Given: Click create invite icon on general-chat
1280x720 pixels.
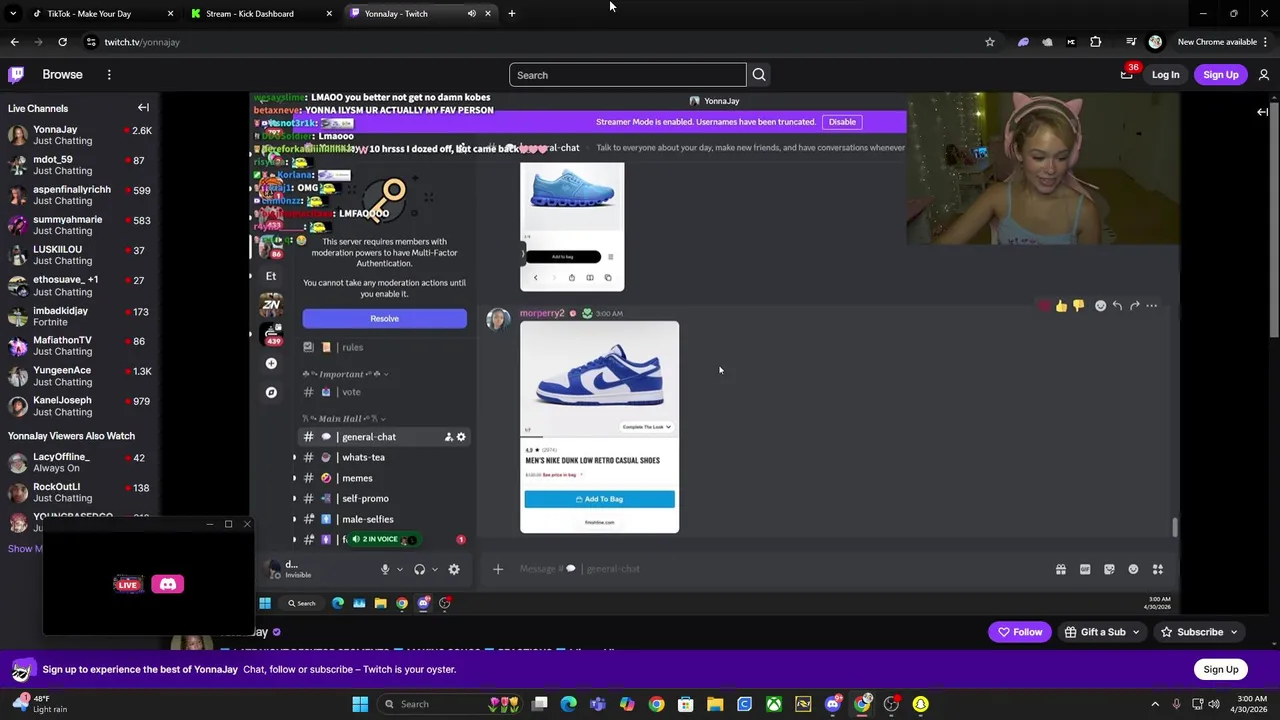Looking at the screenshot, I should [x=448, y=437].
